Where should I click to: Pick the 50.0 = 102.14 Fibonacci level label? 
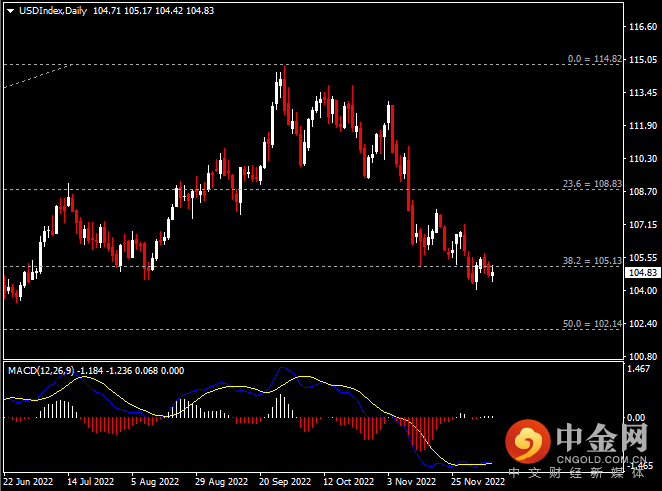[x=593, y=324]
